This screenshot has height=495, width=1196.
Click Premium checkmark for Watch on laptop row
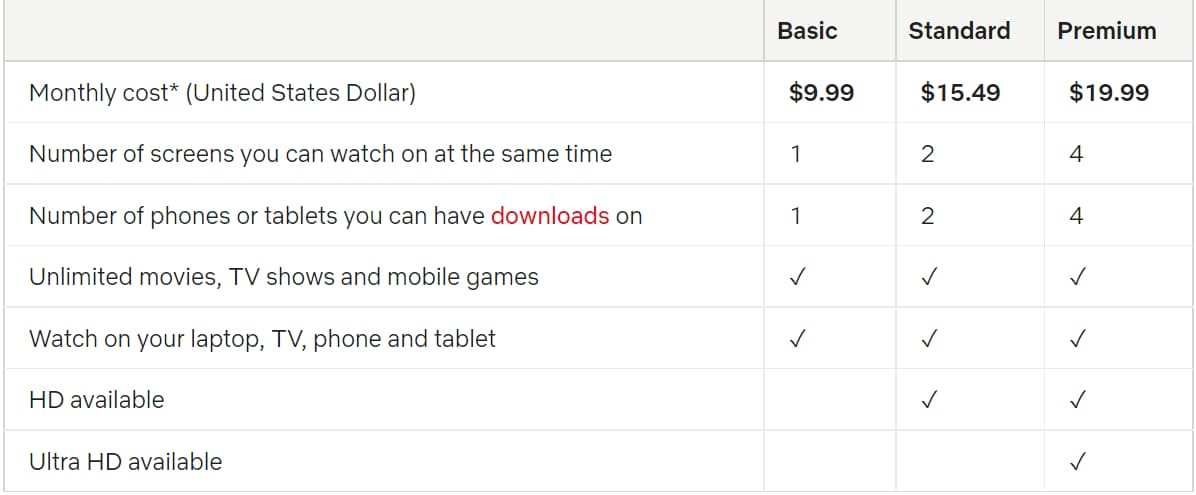1077,339
